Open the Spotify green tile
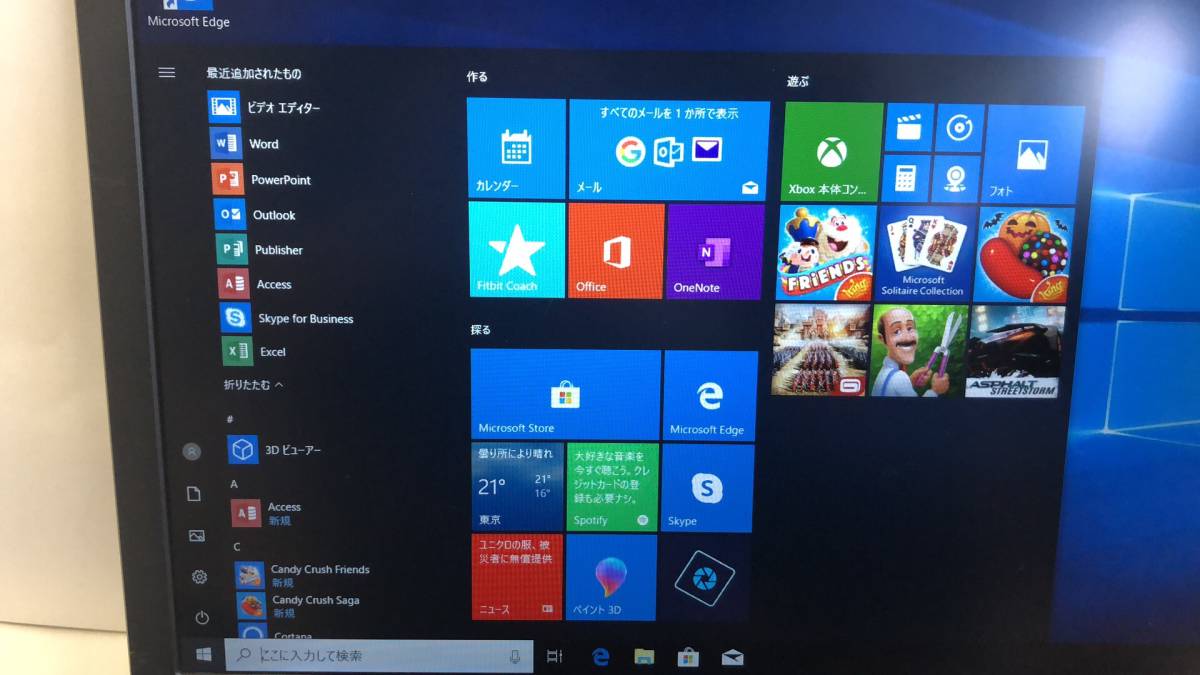 pyautogui.click(x=613, y=487)
